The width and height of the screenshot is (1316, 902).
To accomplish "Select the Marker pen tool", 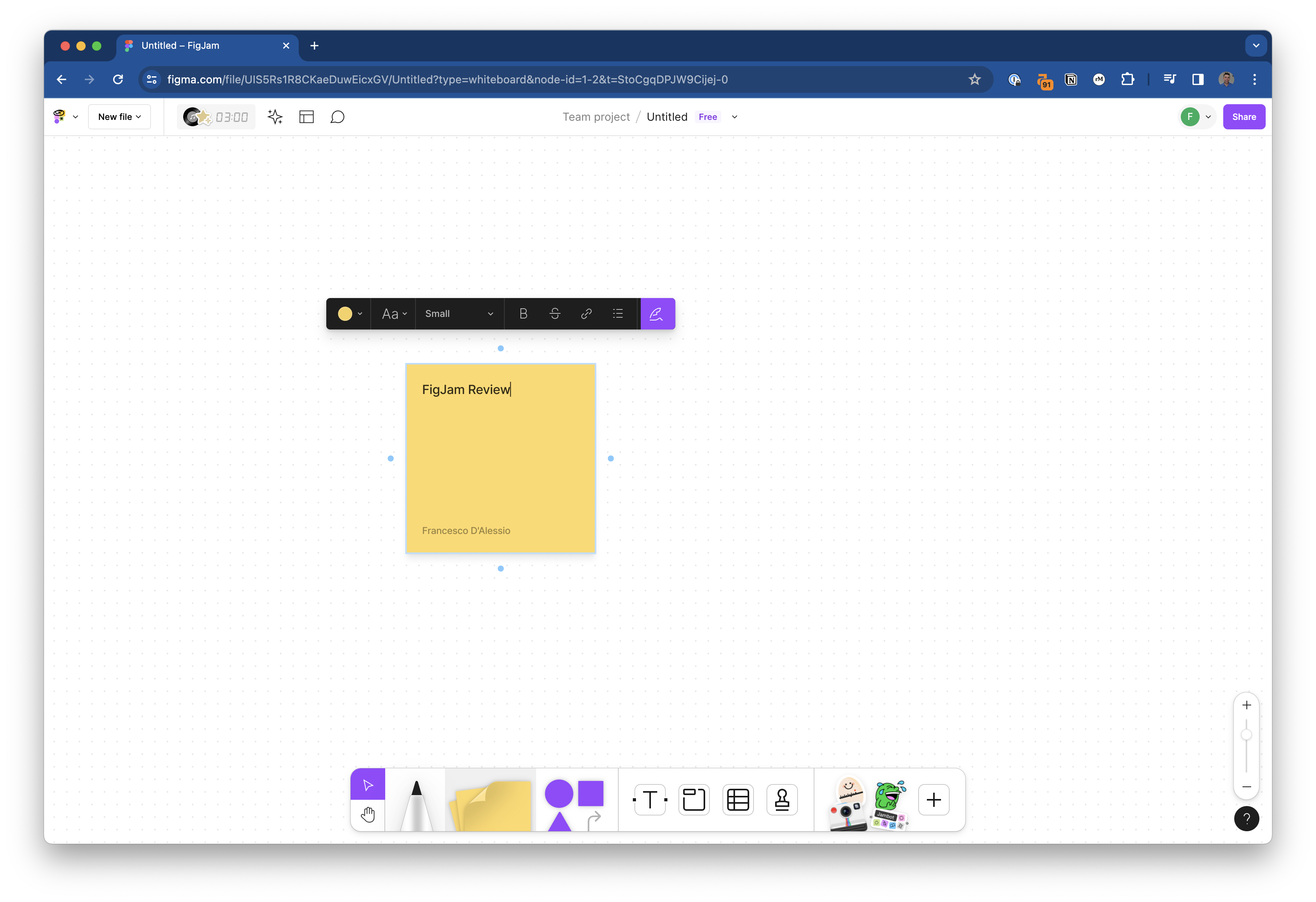I will pyautogui.click(x=416, y=804).
